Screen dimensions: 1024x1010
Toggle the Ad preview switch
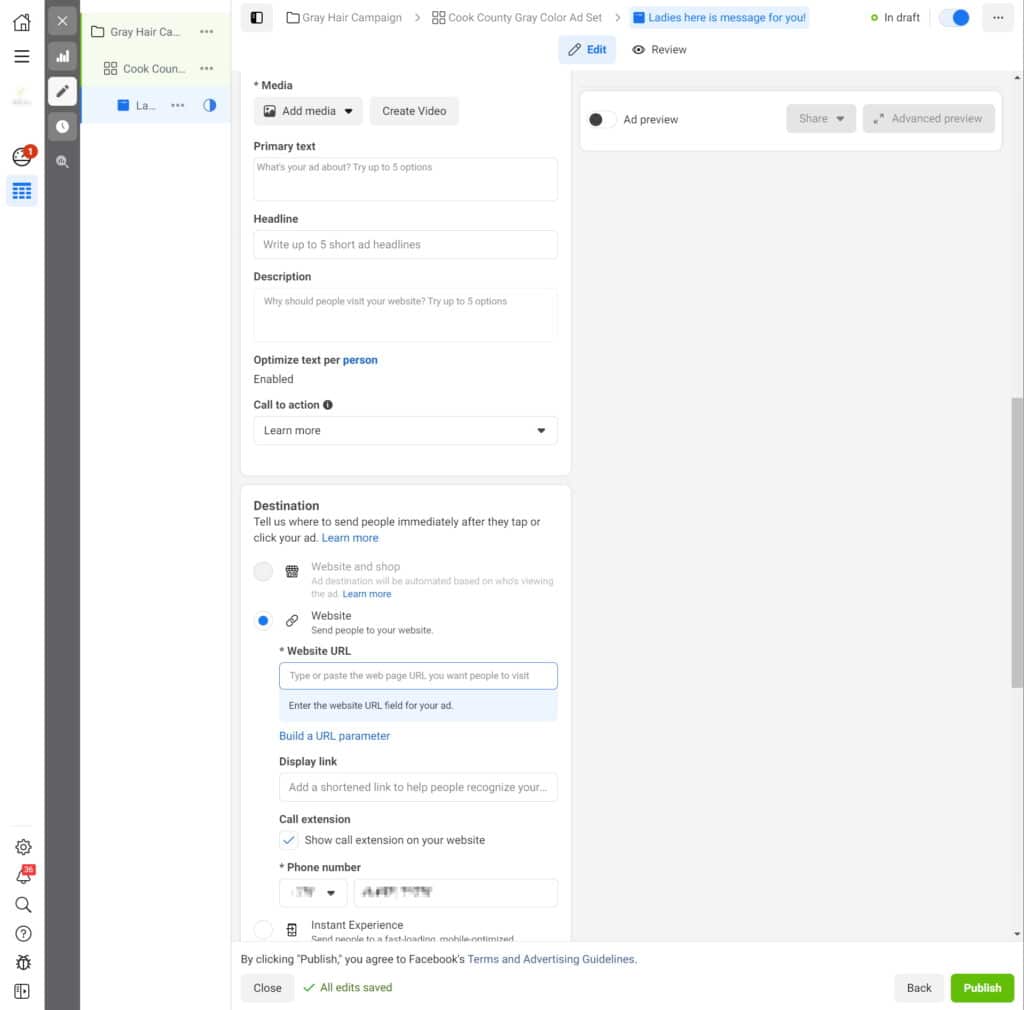601,119
